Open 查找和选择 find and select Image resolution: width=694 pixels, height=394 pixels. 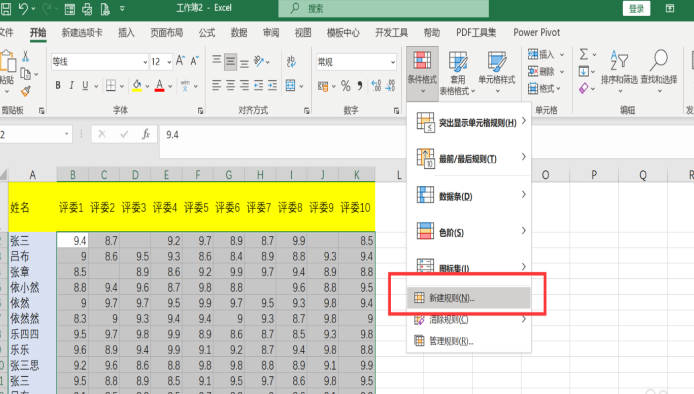click(659, 72)
